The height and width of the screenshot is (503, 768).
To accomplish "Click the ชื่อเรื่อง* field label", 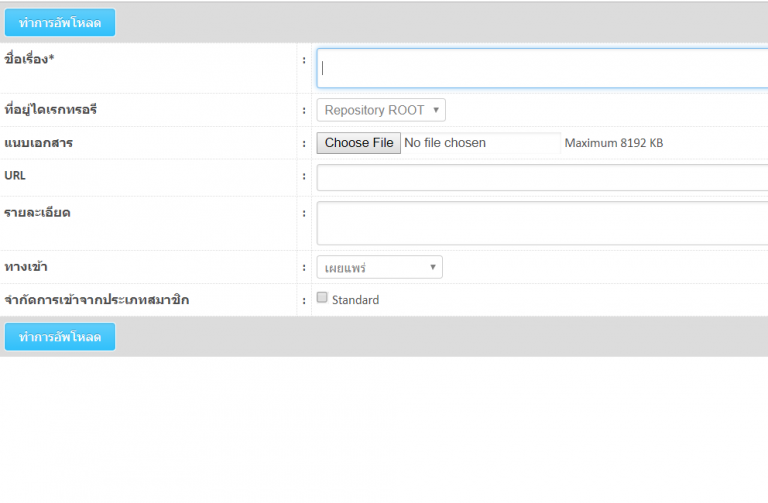I will 29,59.
